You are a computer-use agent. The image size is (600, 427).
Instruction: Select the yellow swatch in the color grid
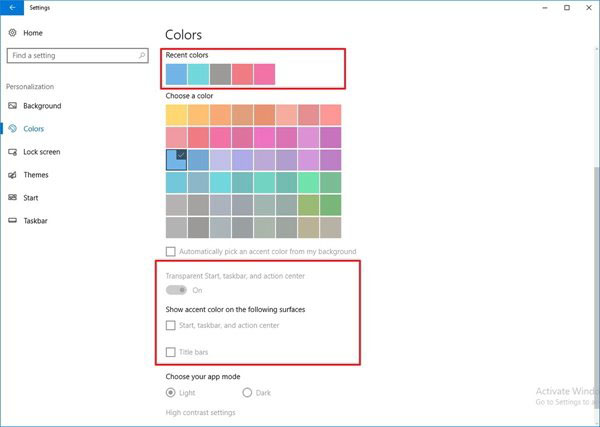[176, 115]
